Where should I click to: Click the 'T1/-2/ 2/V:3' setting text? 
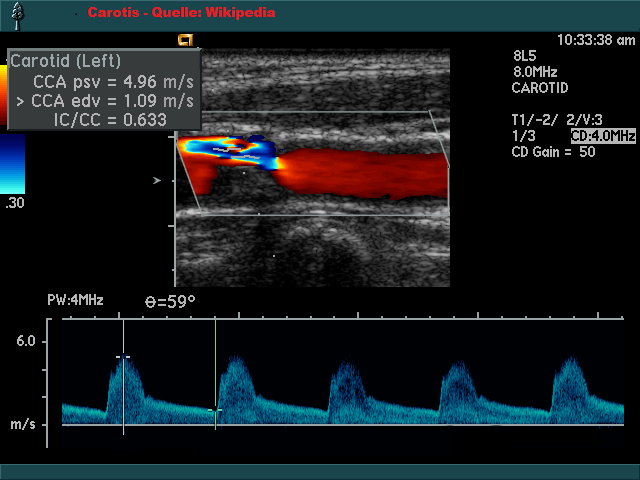tap(557, 120)
